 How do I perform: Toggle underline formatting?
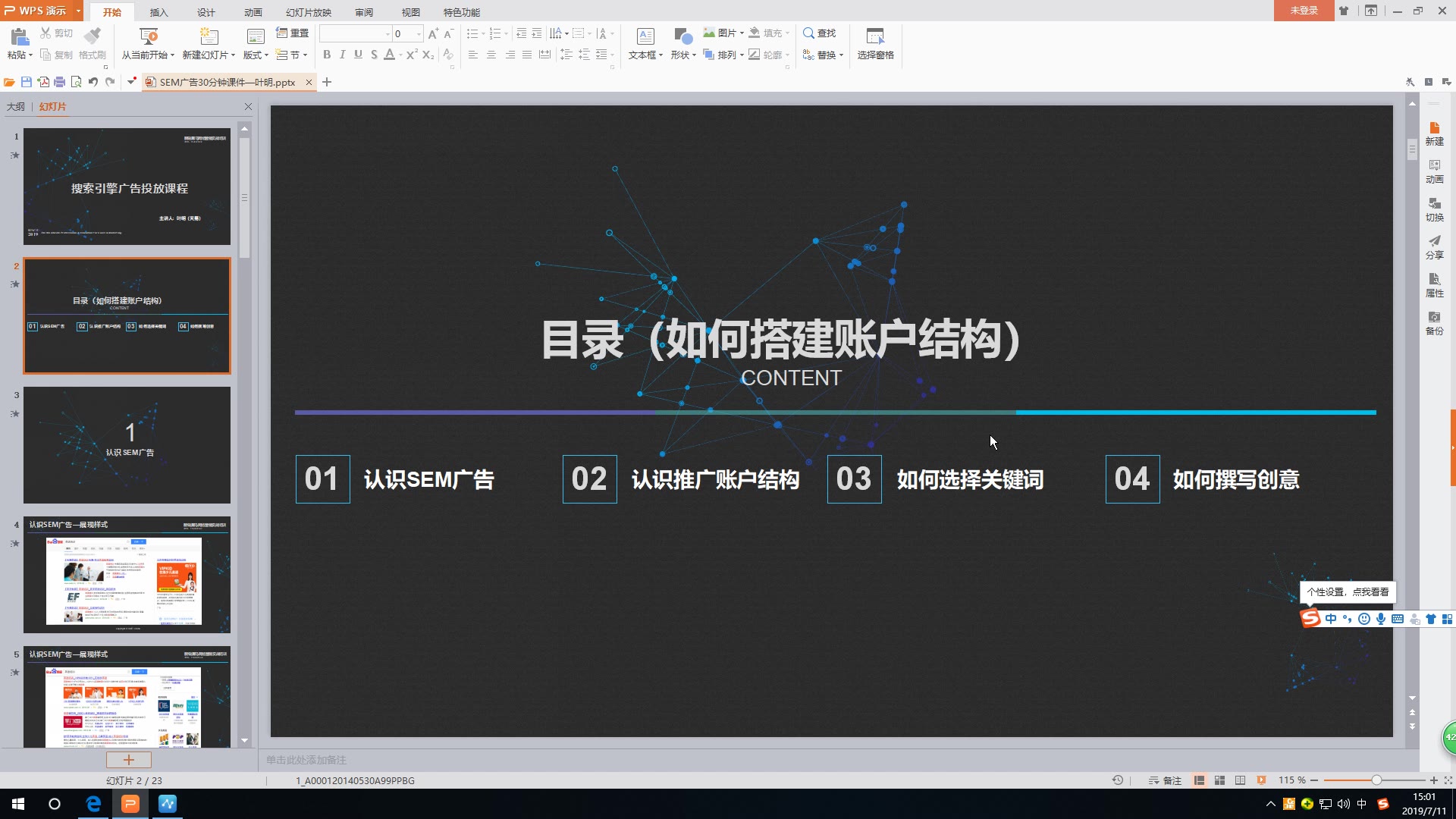pyautogui.click(x=357, y=55)
